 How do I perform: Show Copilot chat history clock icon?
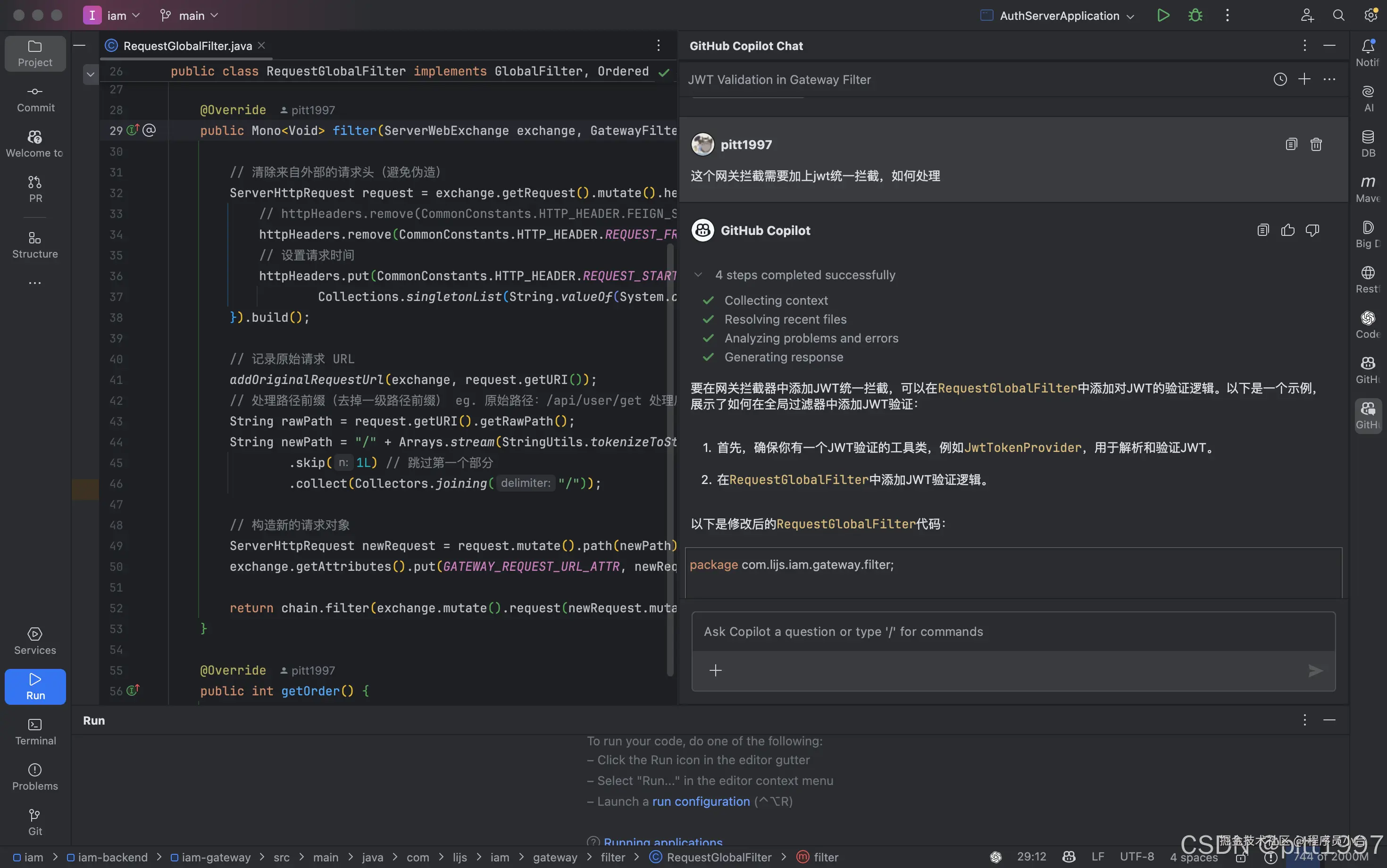(1279, 80)
